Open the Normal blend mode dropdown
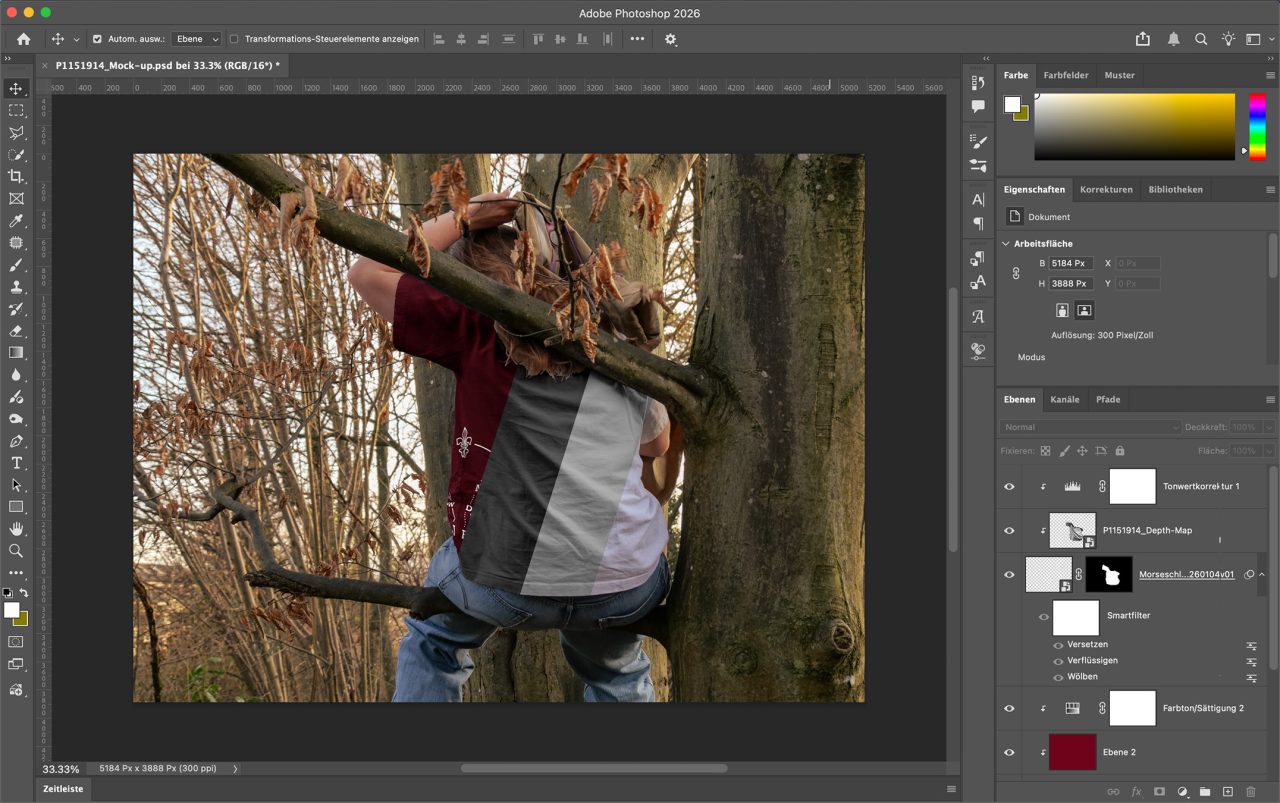Screen dimensions: 1280x803 1090,427
